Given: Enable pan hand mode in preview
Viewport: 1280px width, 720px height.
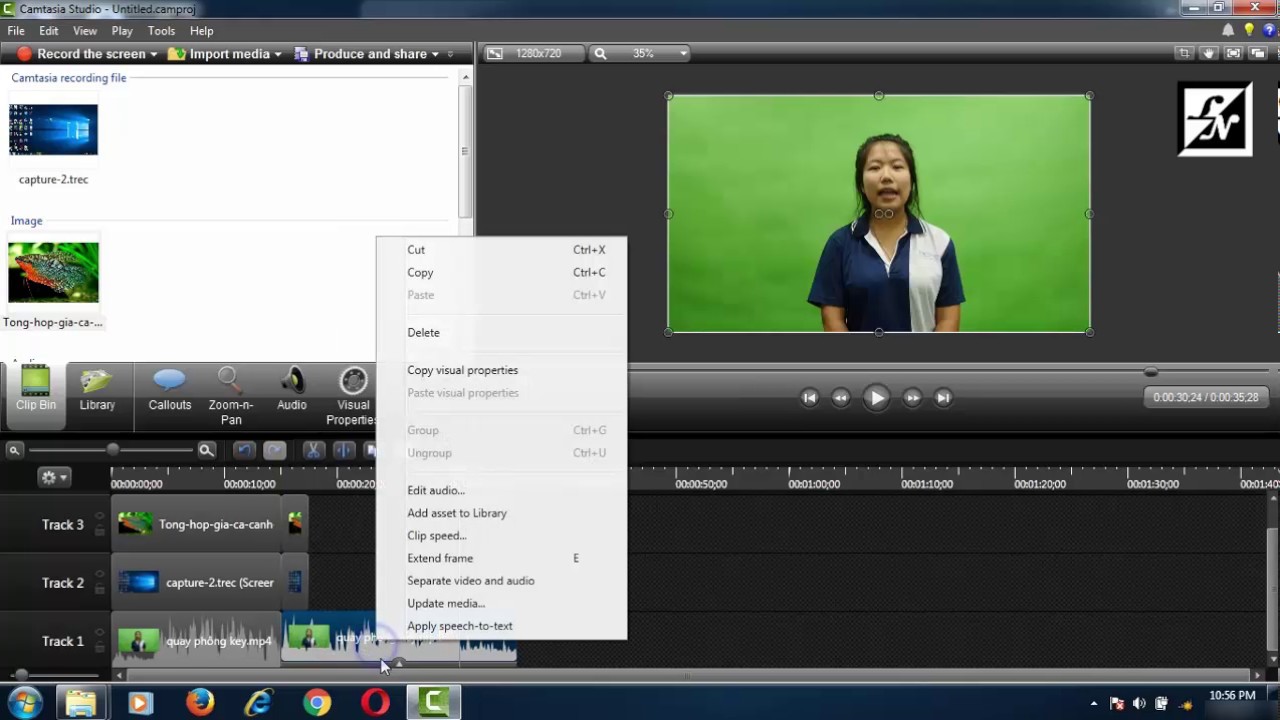Looking at the screenshot, I should click(x=1209, y=54).
